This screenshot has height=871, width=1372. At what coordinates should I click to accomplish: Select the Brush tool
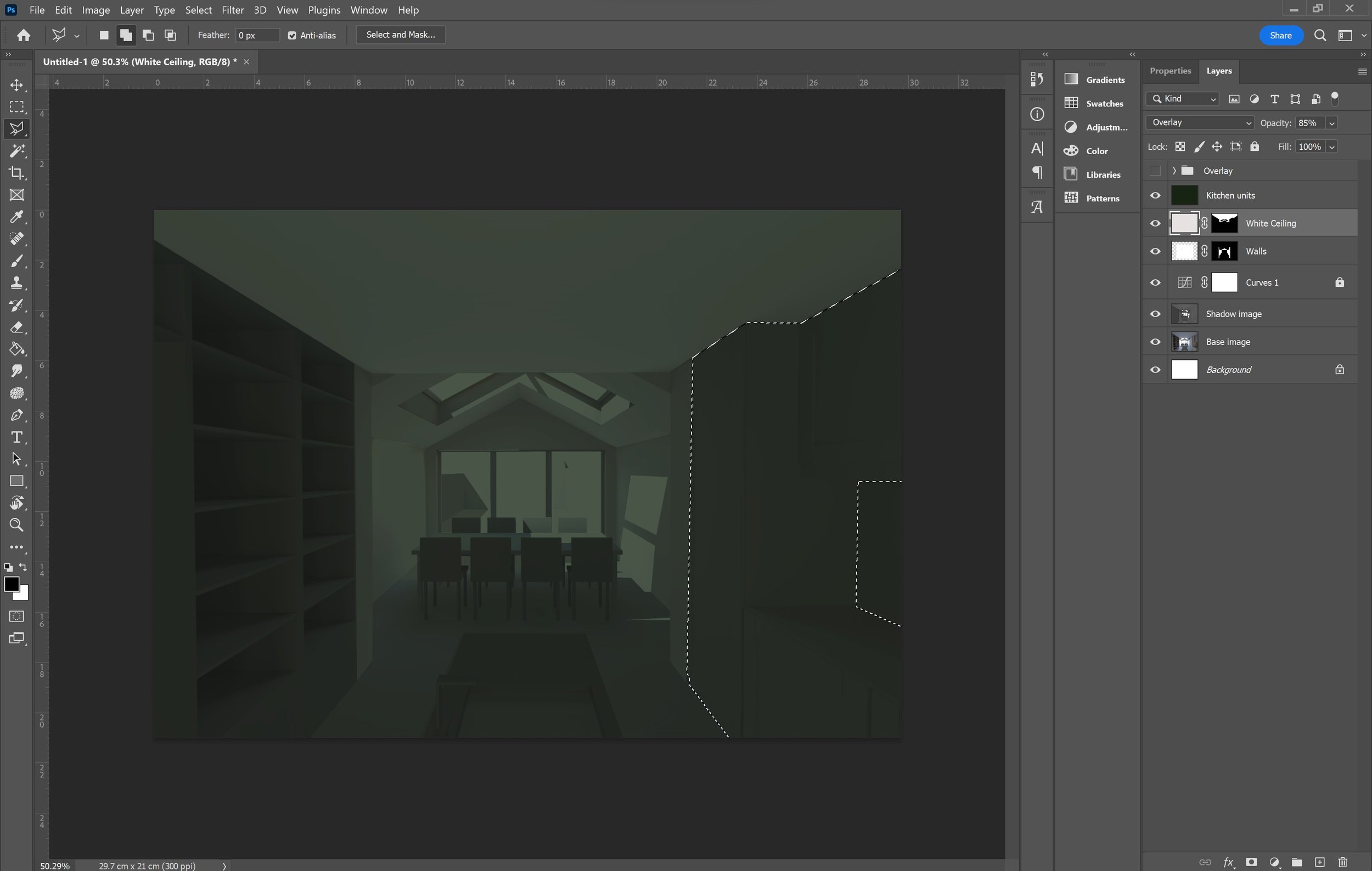point(16,261)
